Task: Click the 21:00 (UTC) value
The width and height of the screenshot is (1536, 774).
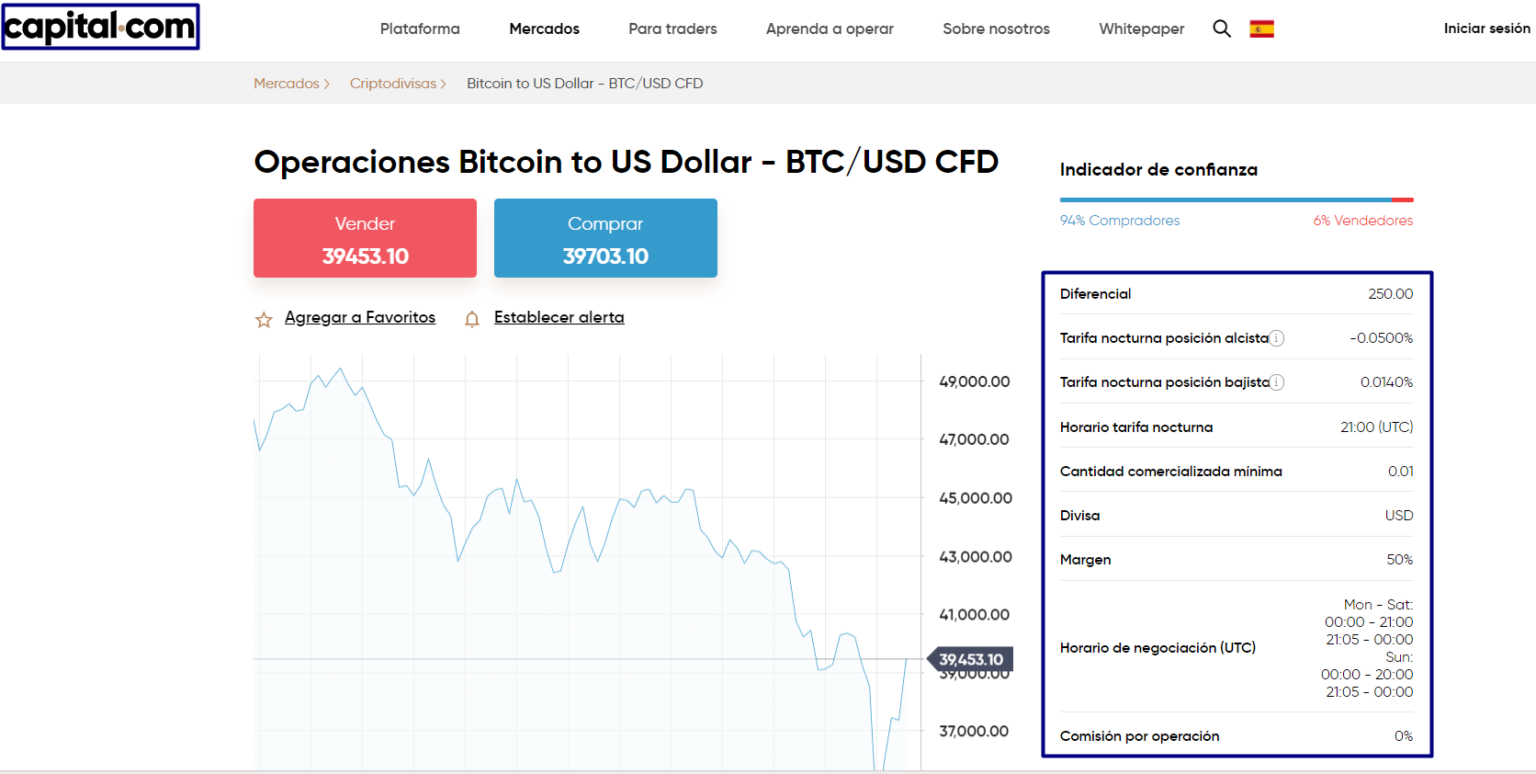Action: pyautogui.click(x=1377, y=427)
